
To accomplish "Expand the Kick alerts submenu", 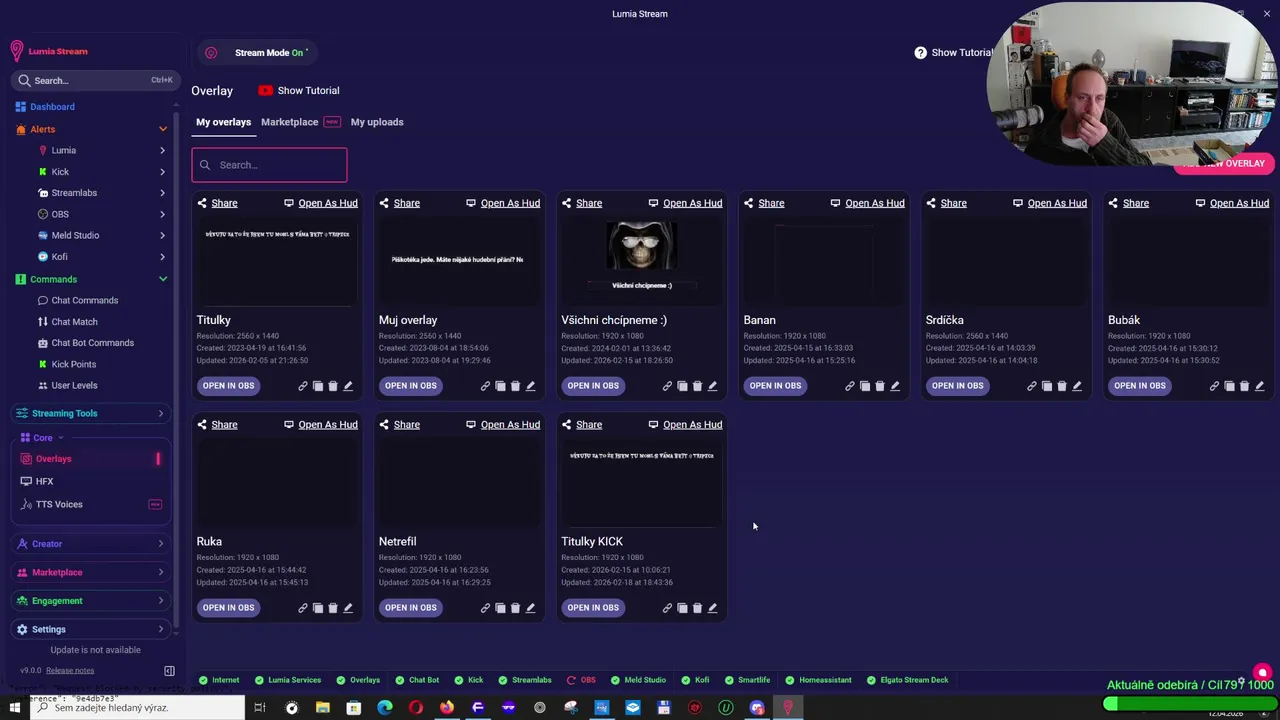I will 162,172.
